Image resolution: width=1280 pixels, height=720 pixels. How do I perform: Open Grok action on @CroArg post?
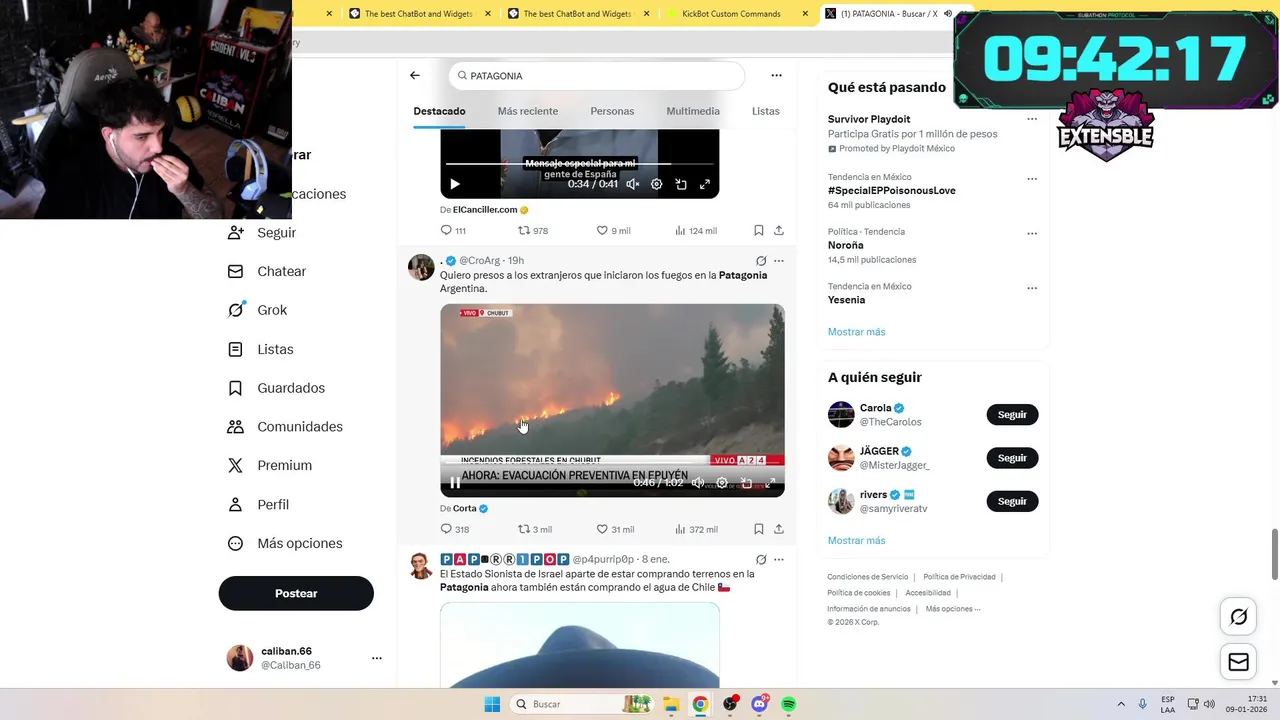[x=761, y=261]
